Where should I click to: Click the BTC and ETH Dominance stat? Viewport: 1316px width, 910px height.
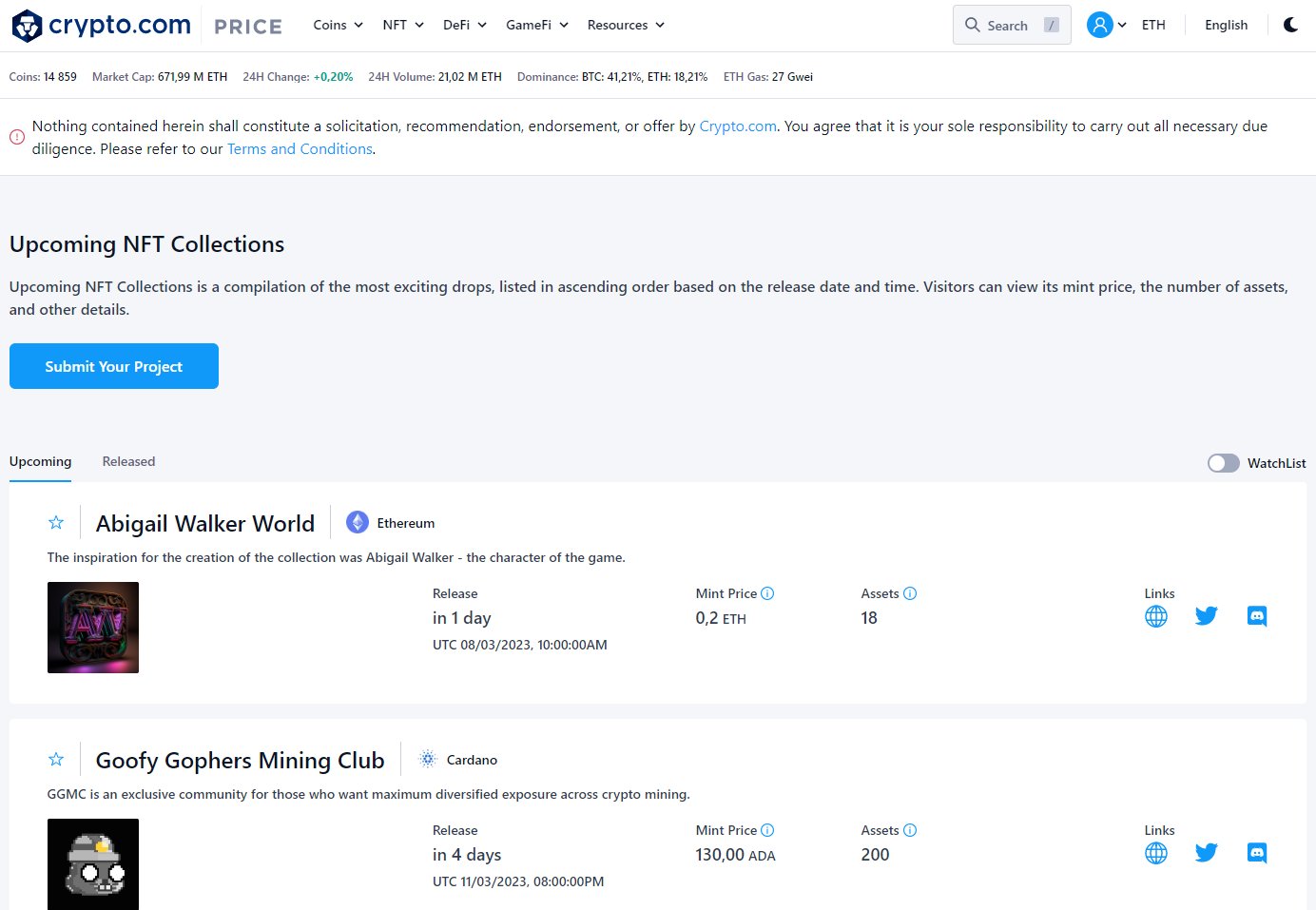coord(612,77)
